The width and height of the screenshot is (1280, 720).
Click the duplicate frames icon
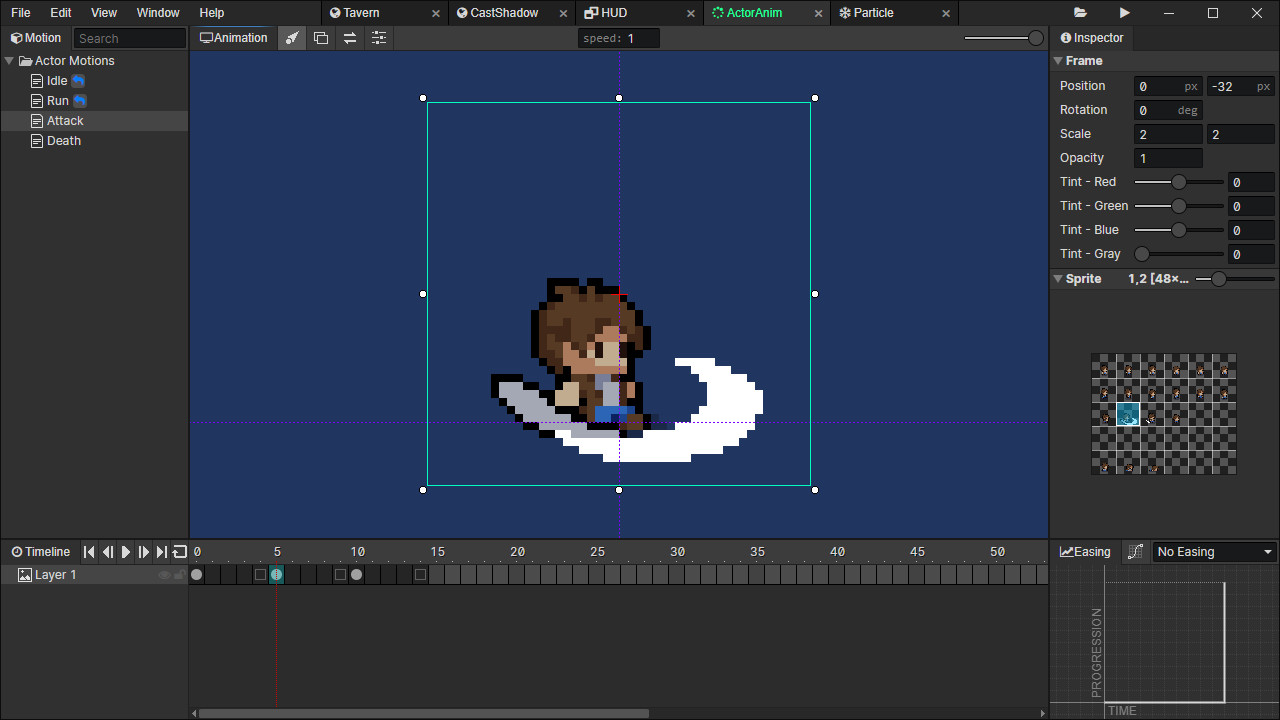click(x=320, y=38)
